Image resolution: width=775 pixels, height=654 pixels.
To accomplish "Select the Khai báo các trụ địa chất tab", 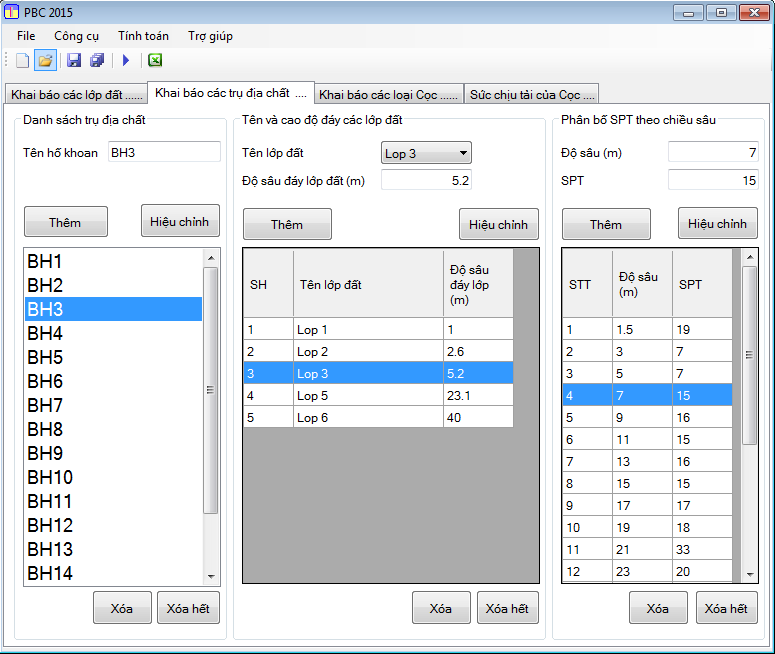I will tap(231, 92).
